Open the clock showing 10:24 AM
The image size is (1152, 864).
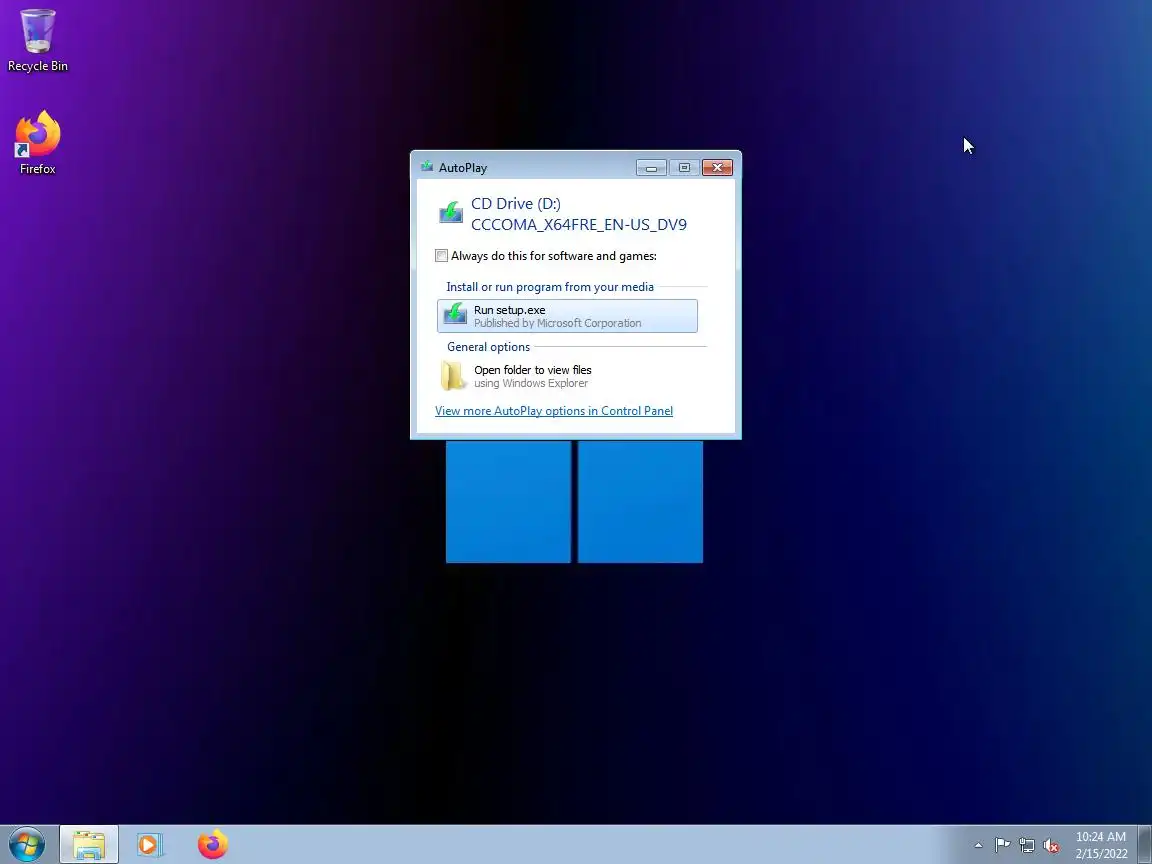point(1101,845)
